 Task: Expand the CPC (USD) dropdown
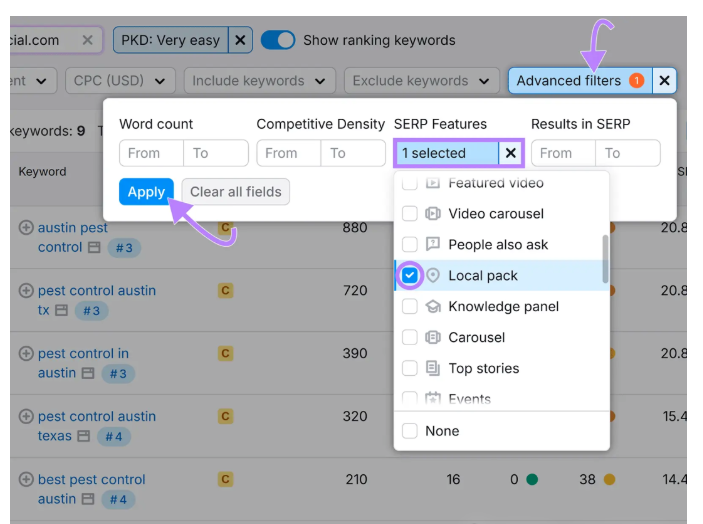122,81
